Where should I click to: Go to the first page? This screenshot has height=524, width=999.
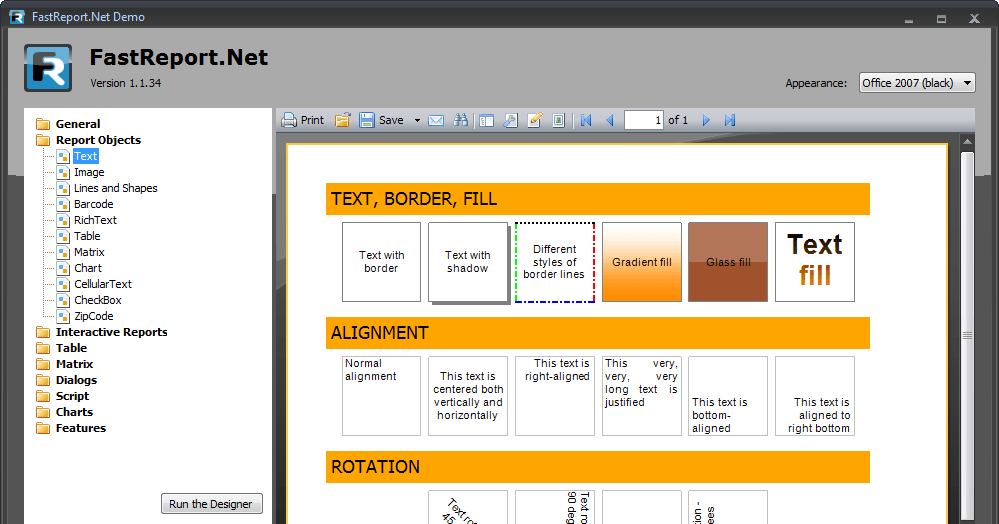586,120
